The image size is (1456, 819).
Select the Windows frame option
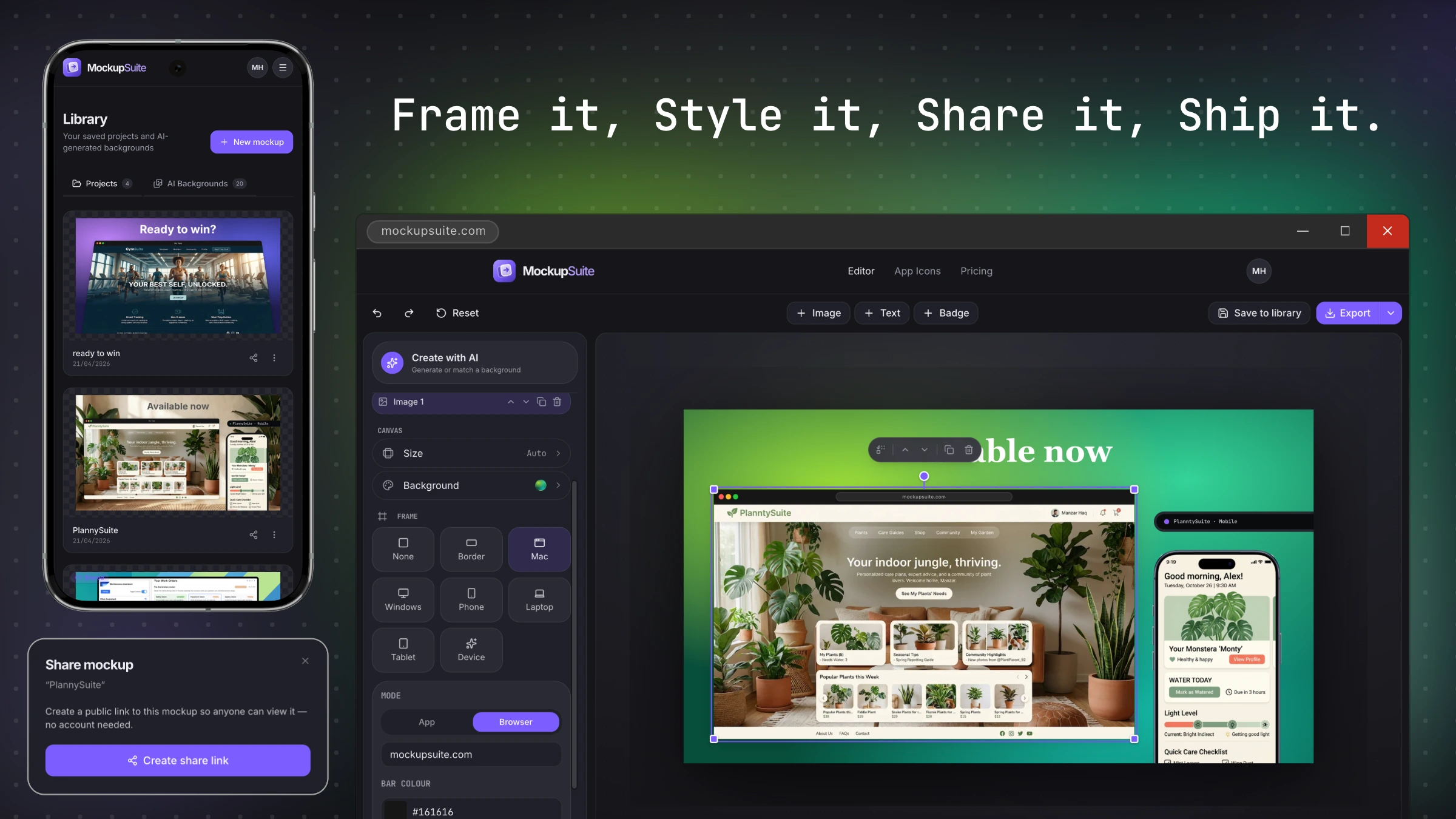pos(403,599)
